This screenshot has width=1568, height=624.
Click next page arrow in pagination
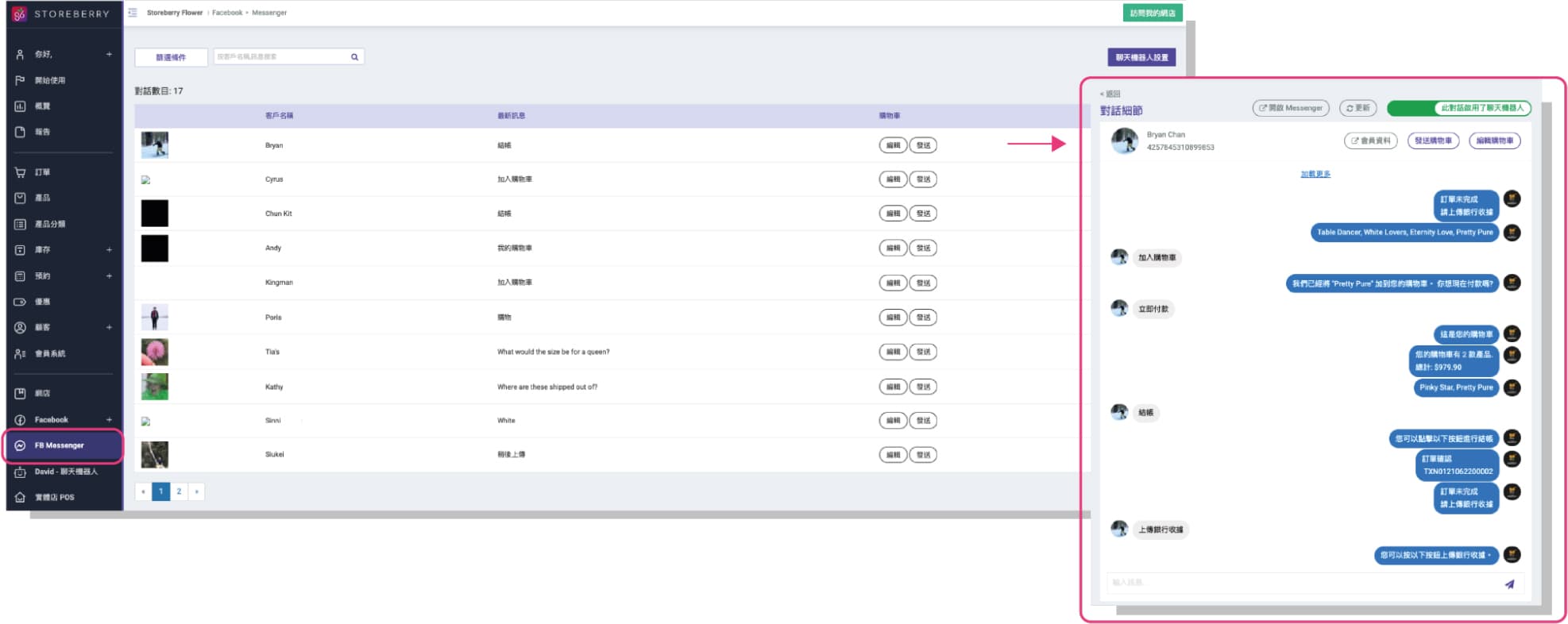(x=196, y=491)
